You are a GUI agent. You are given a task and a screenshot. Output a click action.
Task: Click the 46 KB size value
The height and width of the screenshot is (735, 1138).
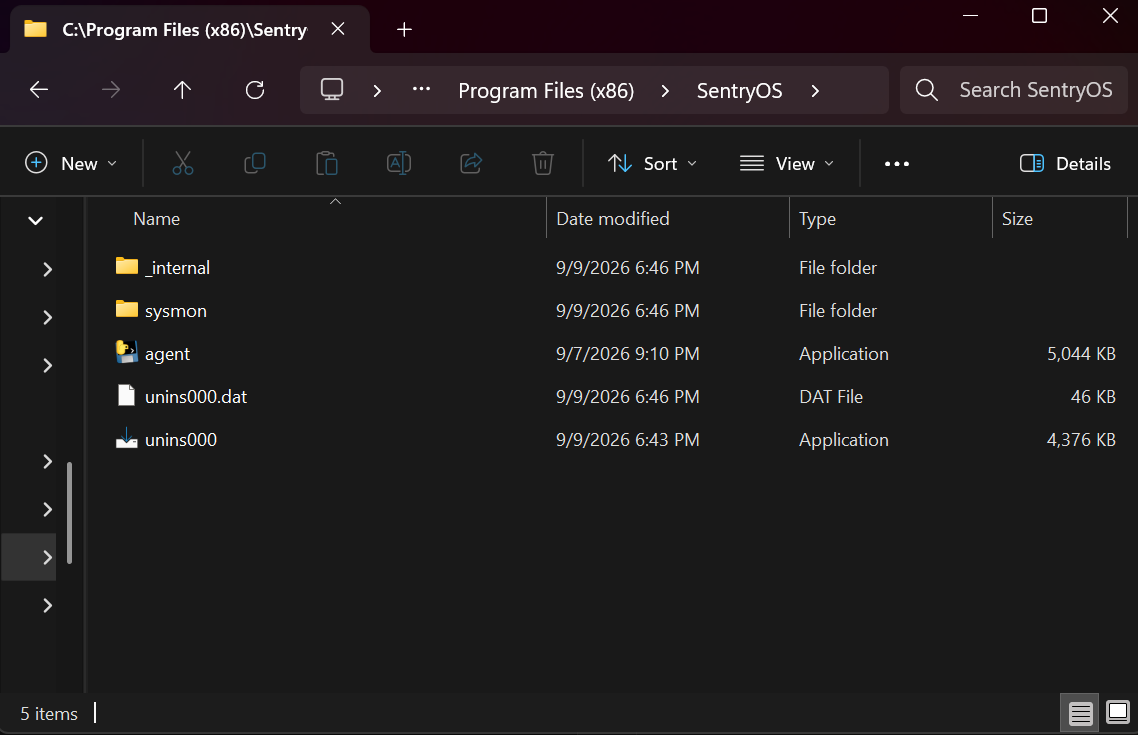1093,396
